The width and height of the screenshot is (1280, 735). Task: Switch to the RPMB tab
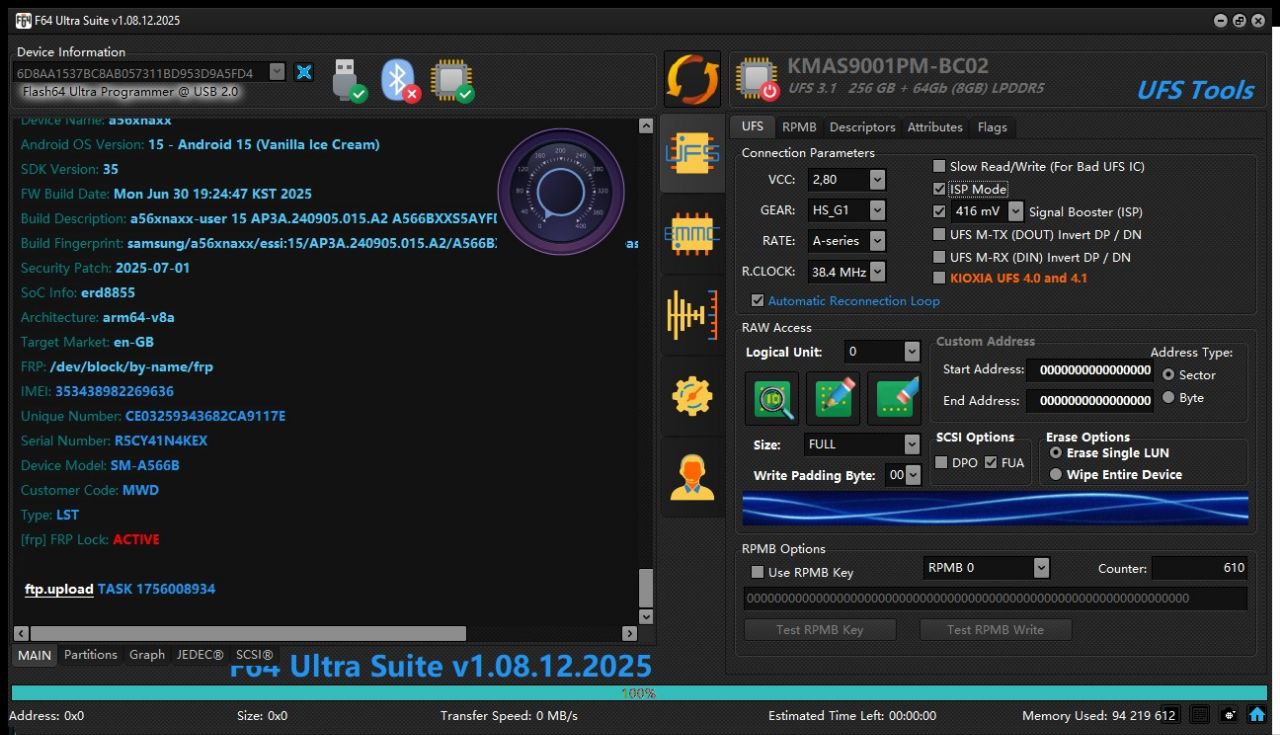tap(799, 127)
